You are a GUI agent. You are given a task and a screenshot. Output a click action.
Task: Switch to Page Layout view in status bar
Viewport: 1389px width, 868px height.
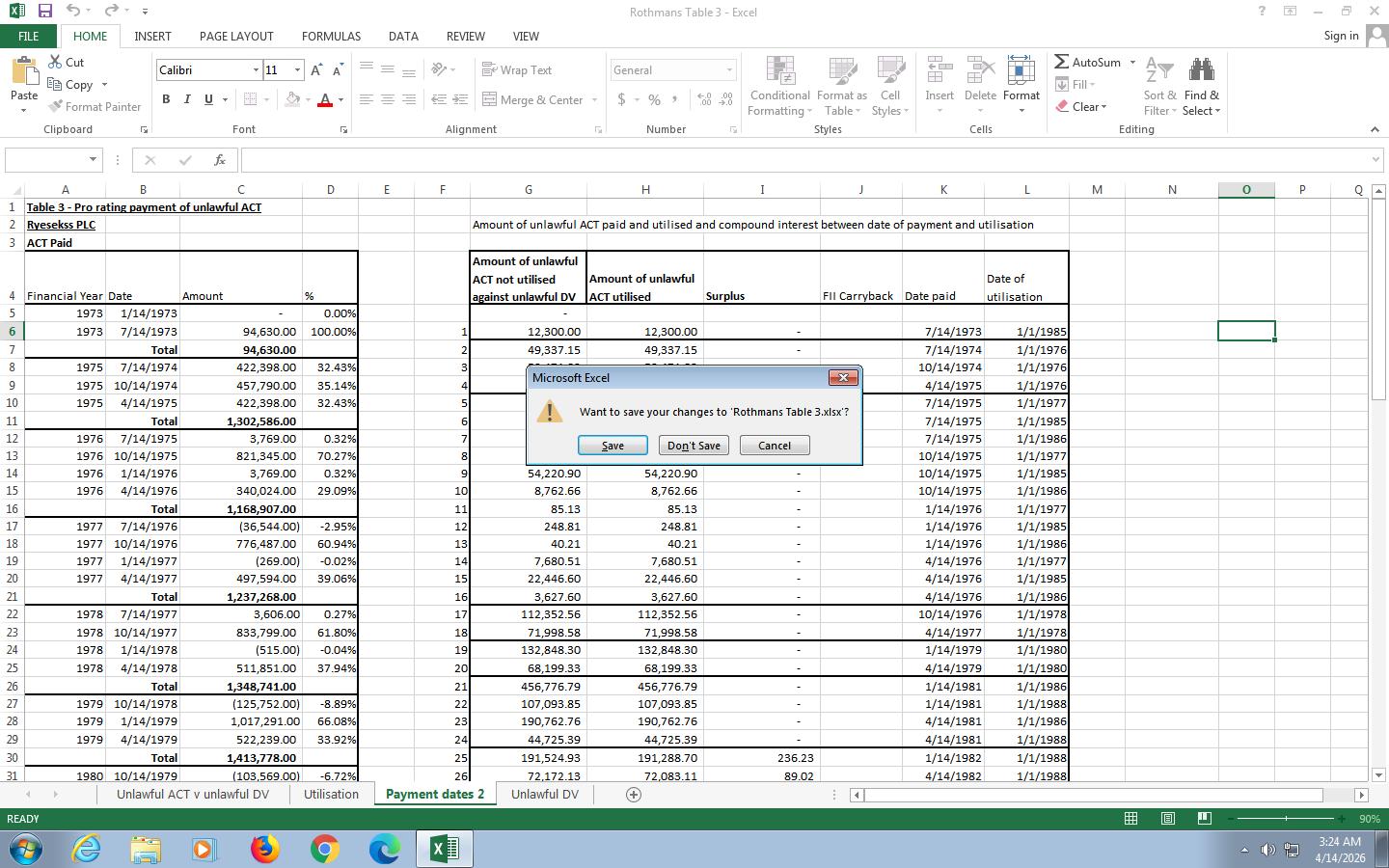click(1167, 819)
